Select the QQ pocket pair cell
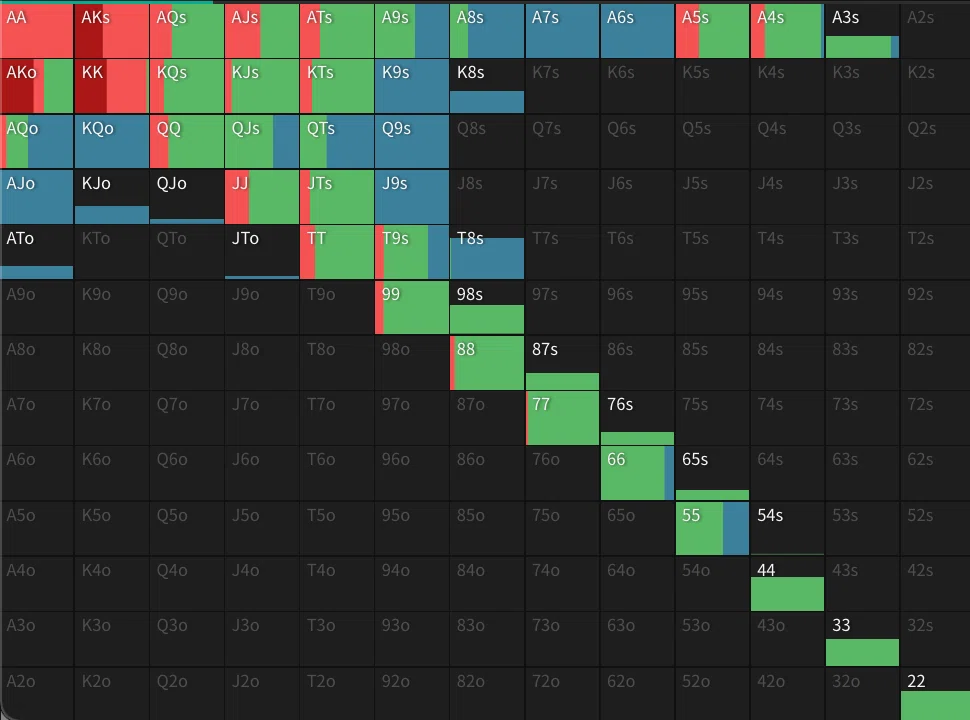970x720 pixels. pos(187,142)
